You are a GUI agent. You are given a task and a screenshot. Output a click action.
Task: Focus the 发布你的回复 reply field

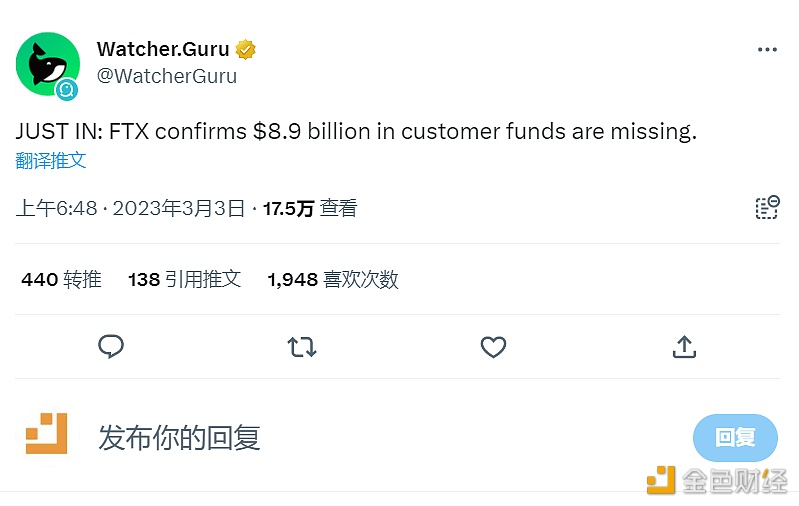(180, 437)
